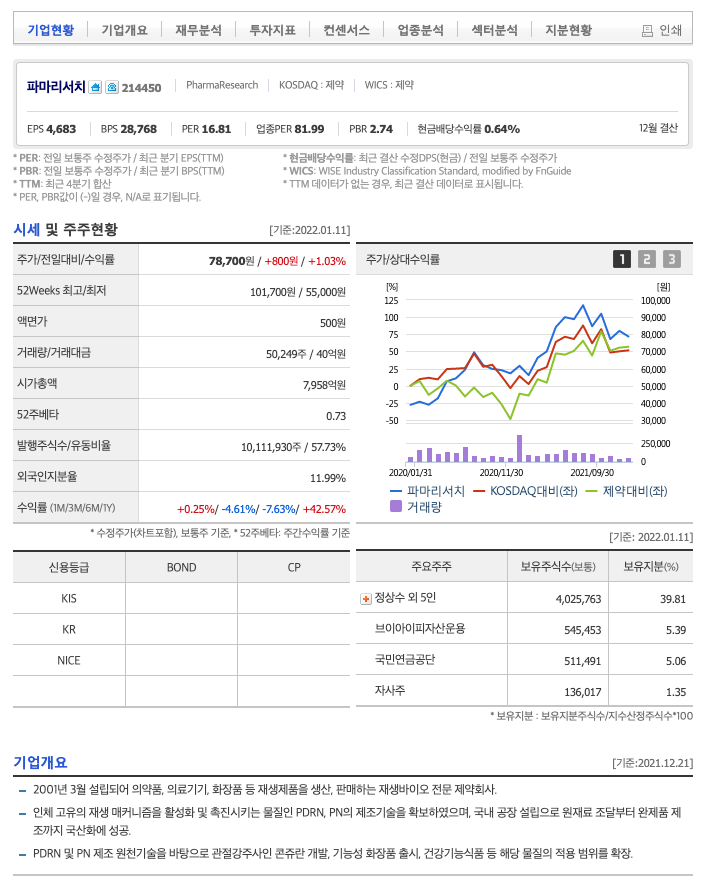Open the 업종분석 tab
The width and height of the screenshot is (704, 889).
(x=421, y=29)
